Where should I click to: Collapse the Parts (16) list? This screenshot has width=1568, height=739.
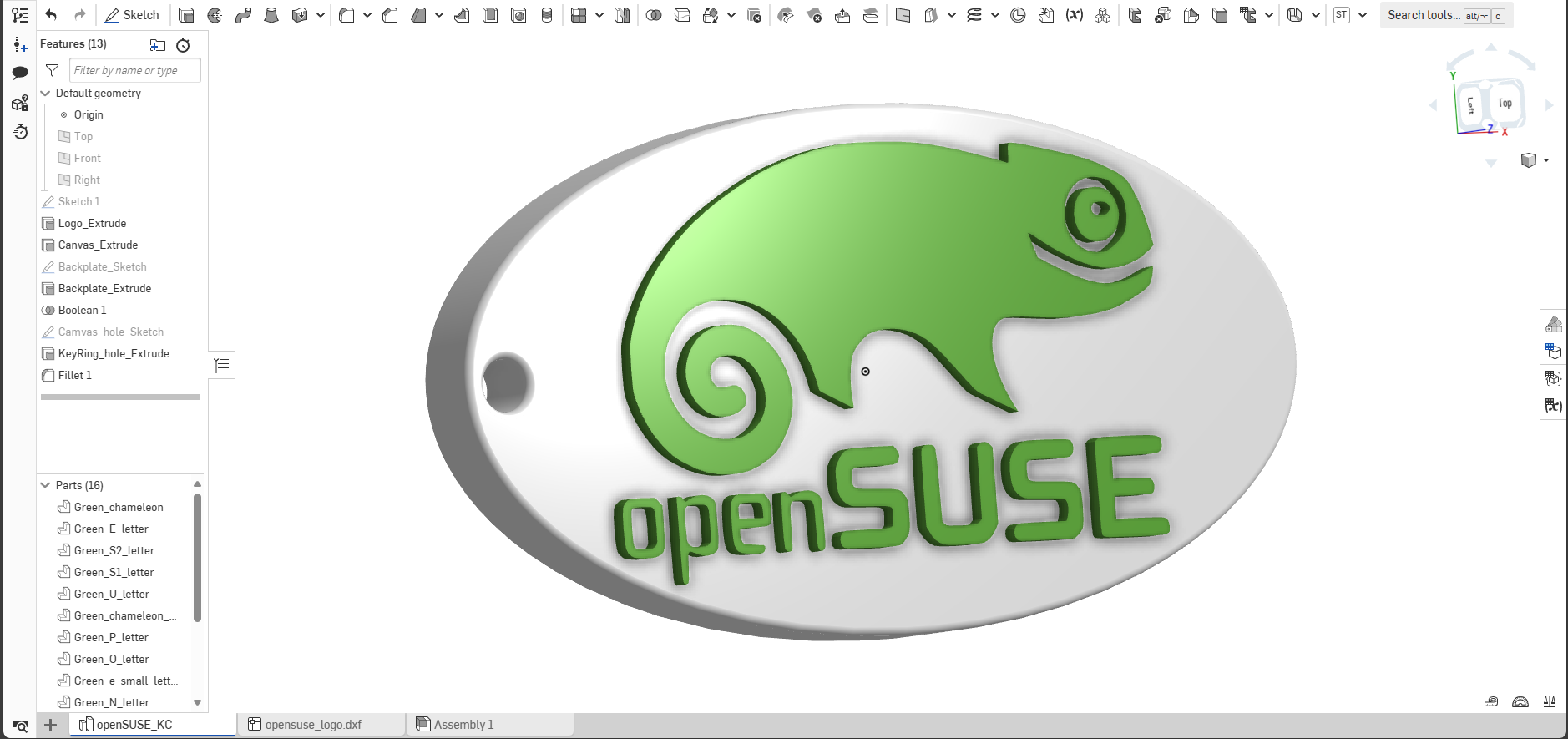pos(46,486)
